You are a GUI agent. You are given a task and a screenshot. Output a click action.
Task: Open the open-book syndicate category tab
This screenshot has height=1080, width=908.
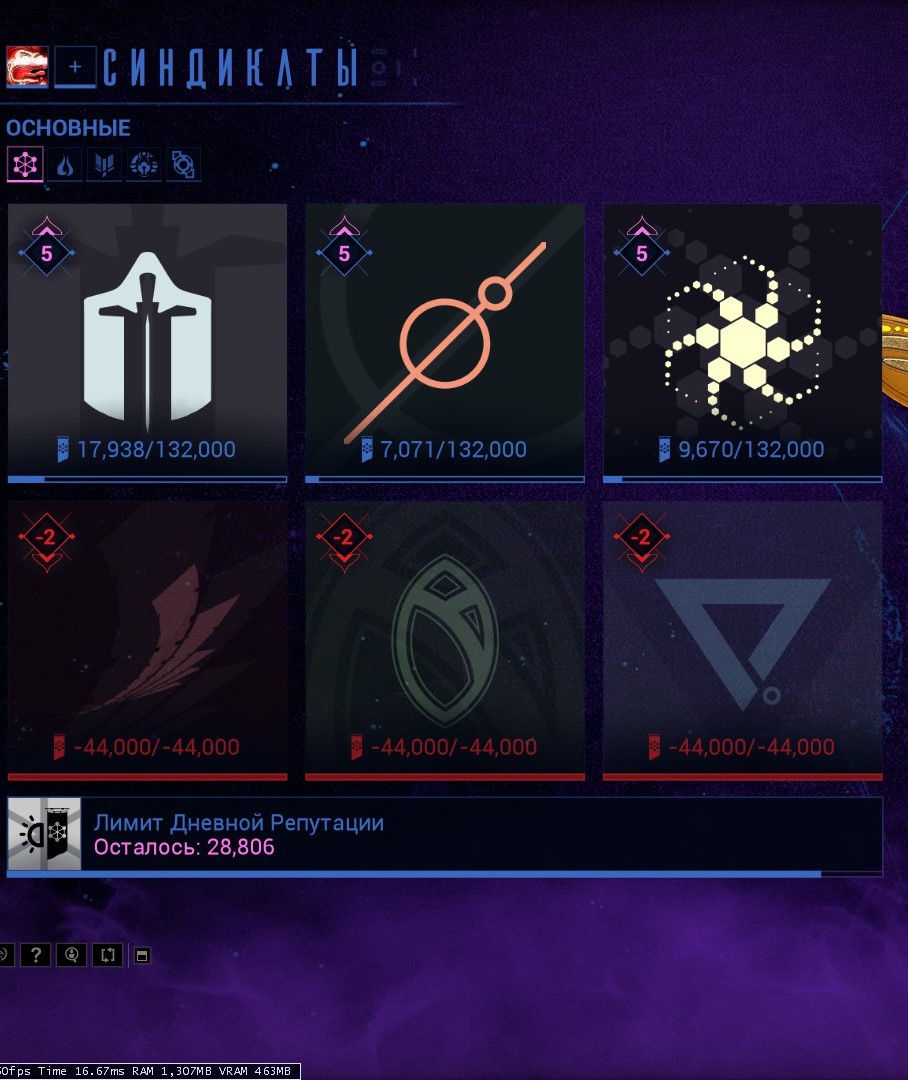click(104, 165)
